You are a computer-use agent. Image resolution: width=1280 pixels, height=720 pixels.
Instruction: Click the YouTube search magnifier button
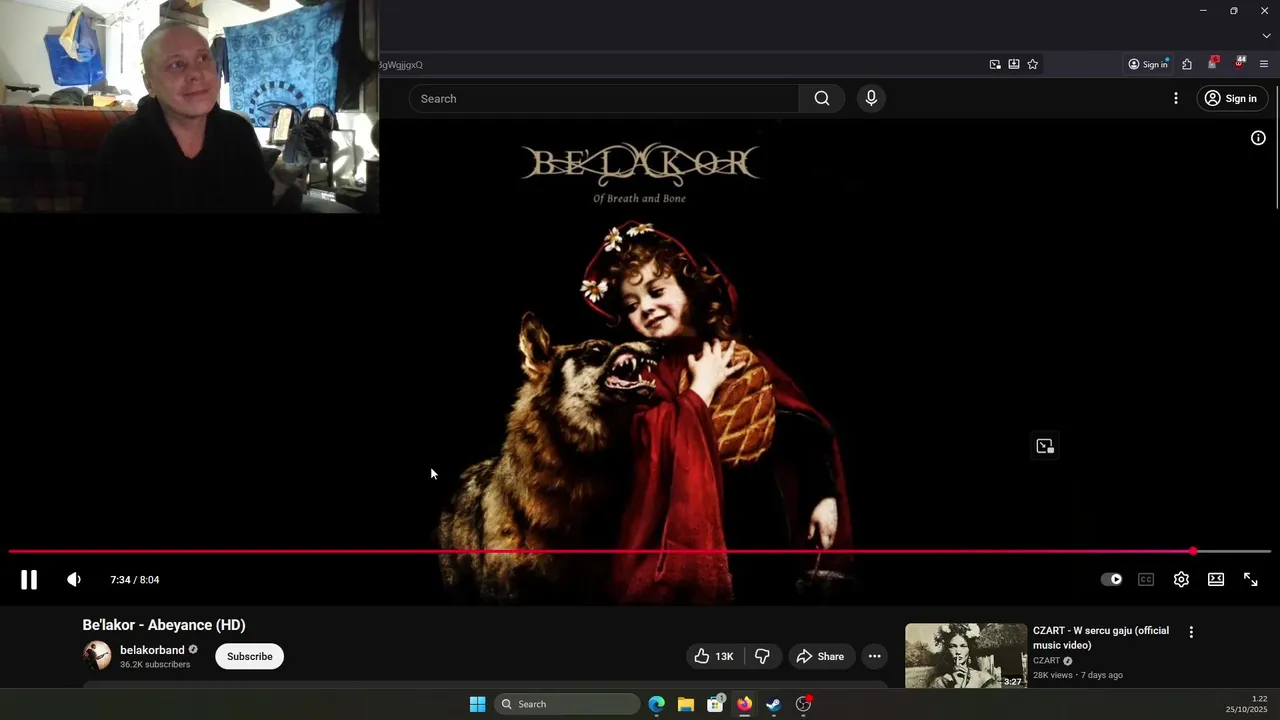point(822,99)
